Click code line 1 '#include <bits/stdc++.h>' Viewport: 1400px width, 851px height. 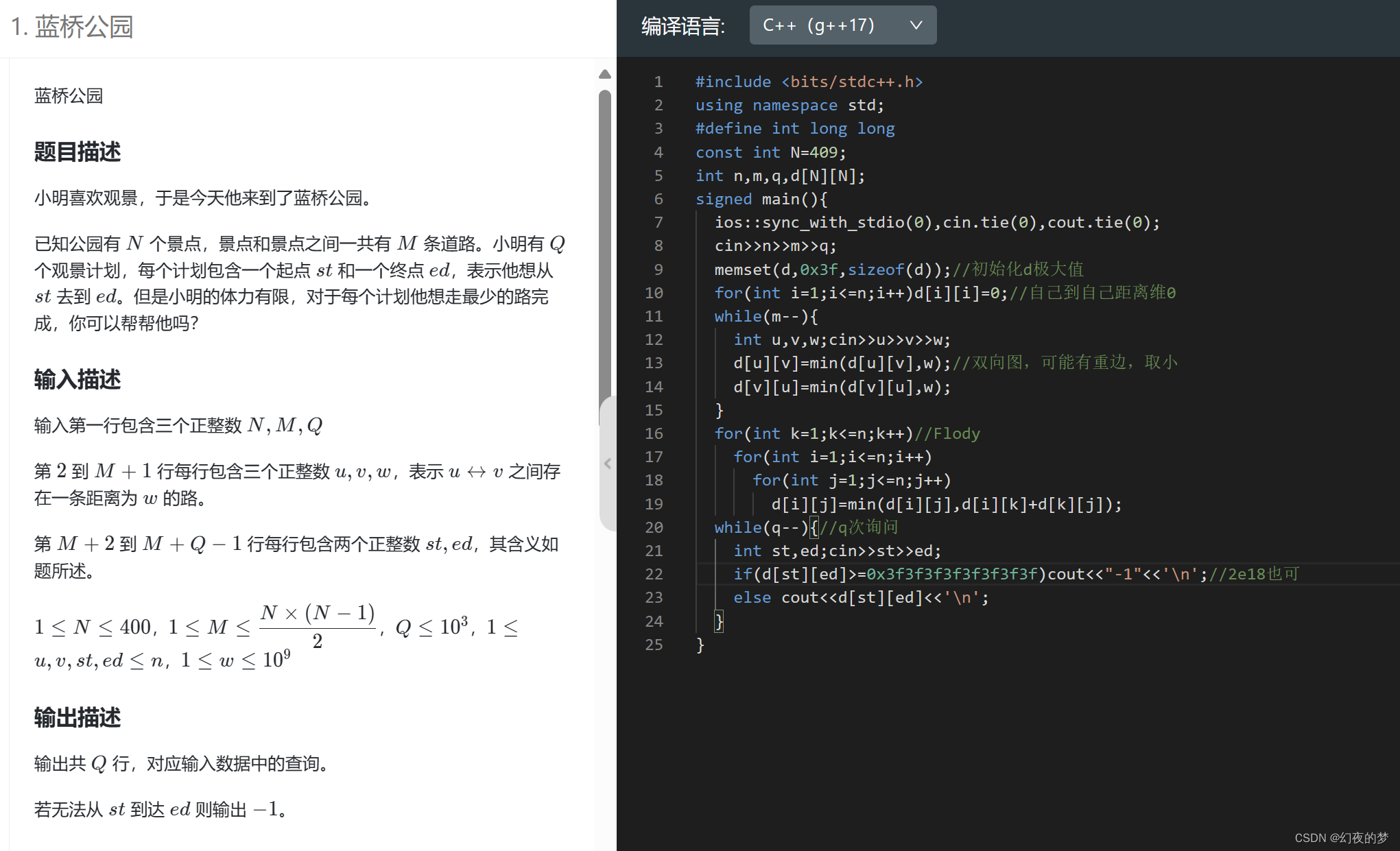point(809,82)
